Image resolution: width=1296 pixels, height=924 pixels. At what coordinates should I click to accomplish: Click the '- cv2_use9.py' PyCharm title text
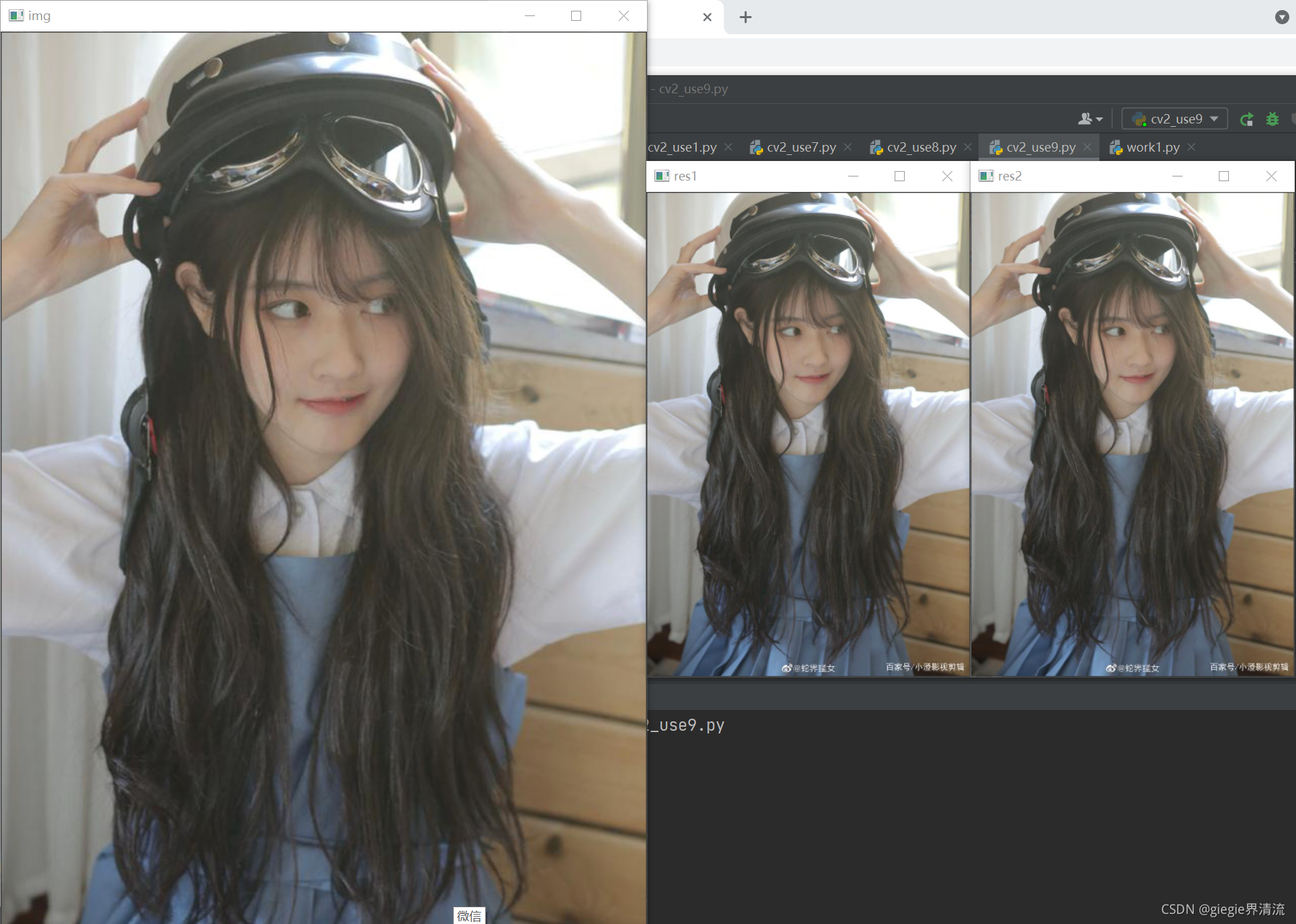[x=689, y=89]
